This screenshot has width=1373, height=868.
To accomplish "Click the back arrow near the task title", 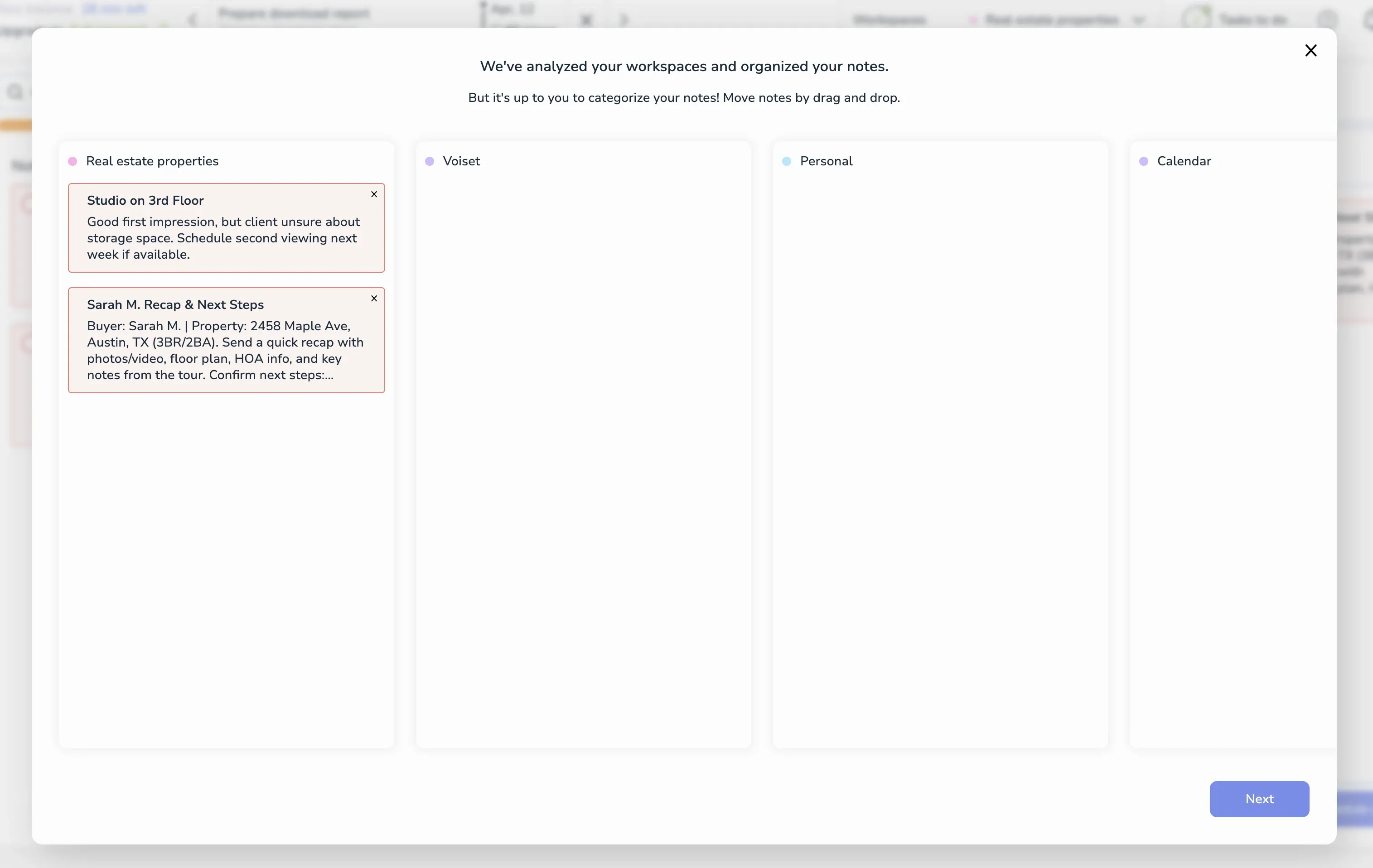I will [x=192, y=19].
